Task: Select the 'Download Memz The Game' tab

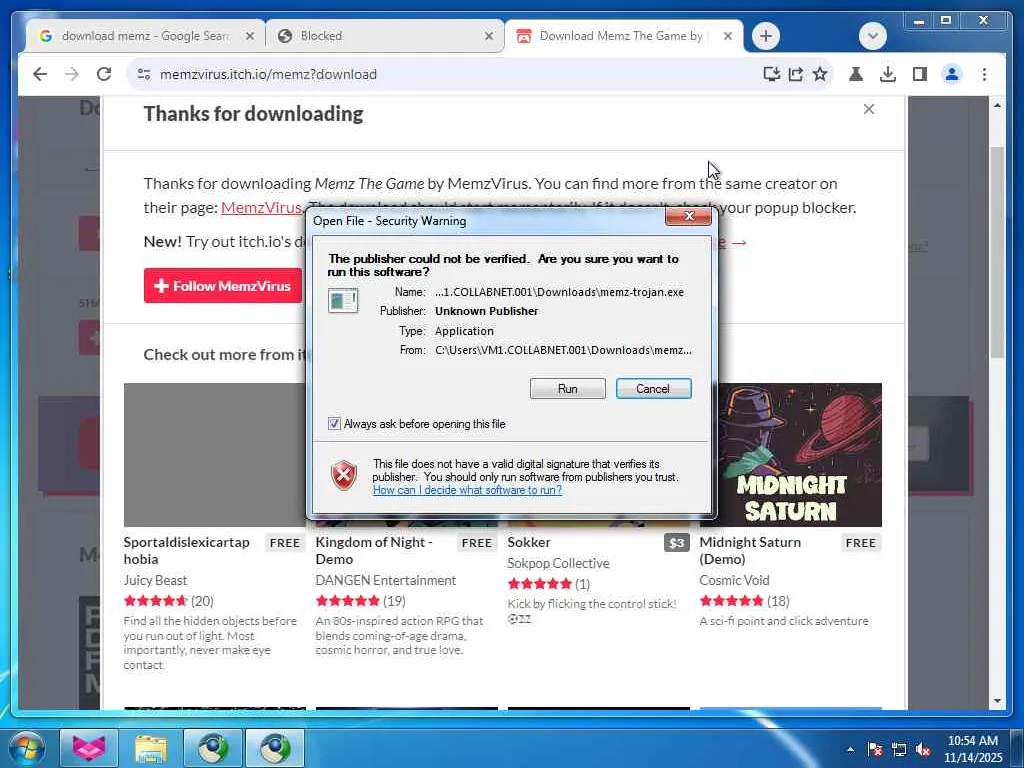Action: (x=620, y=36)
